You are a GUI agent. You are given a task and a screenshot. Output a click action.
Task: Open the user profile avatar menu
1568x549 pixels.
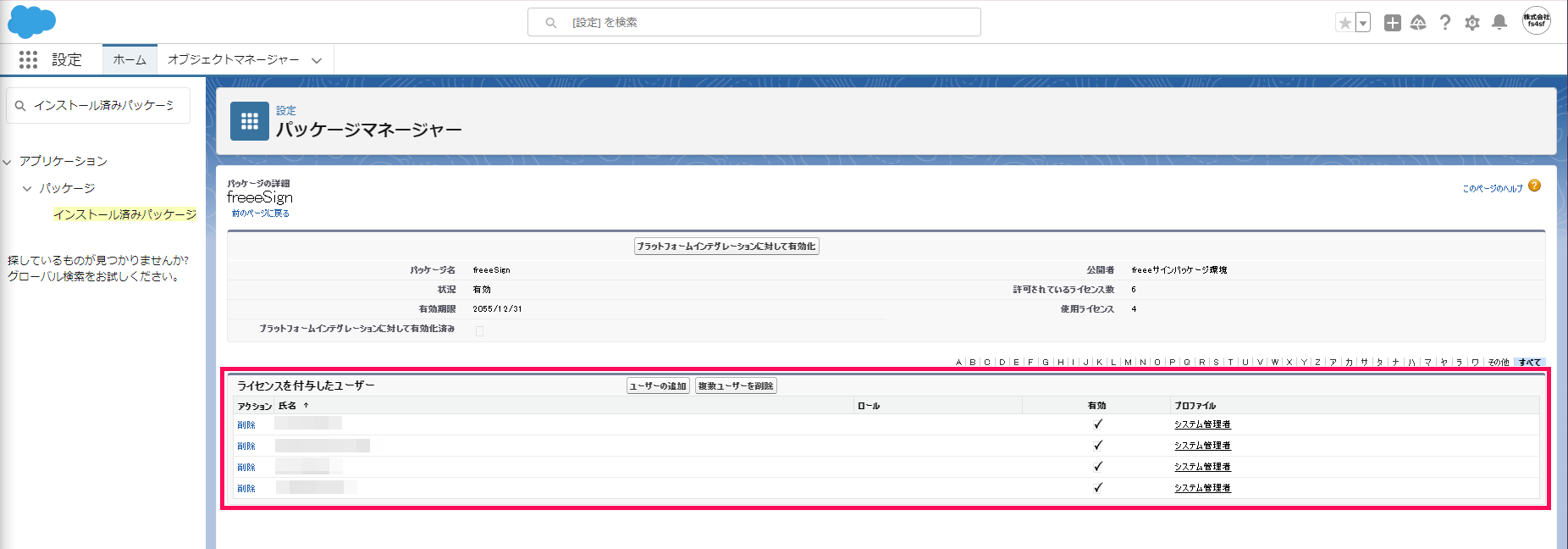point(1537,20)
